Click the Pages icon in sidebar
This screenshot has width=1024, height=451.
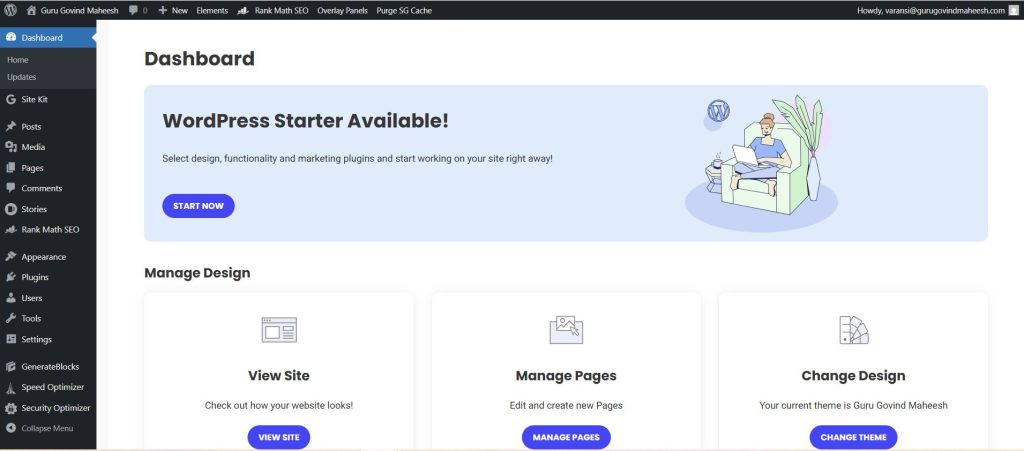(x=10, y=168)
